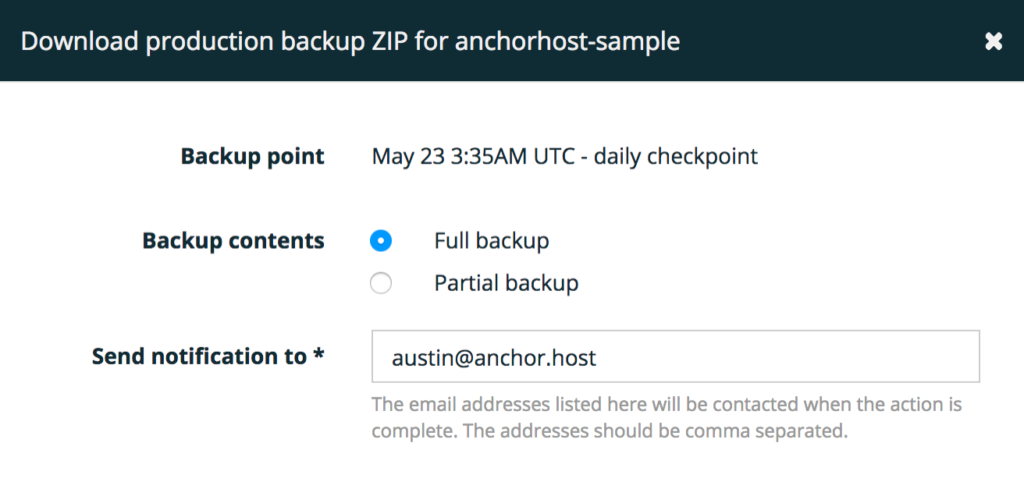This screenshot has height=482, width=1024.
Task: Click the required asterisk beside Send notification to
Action: point(319,354)
